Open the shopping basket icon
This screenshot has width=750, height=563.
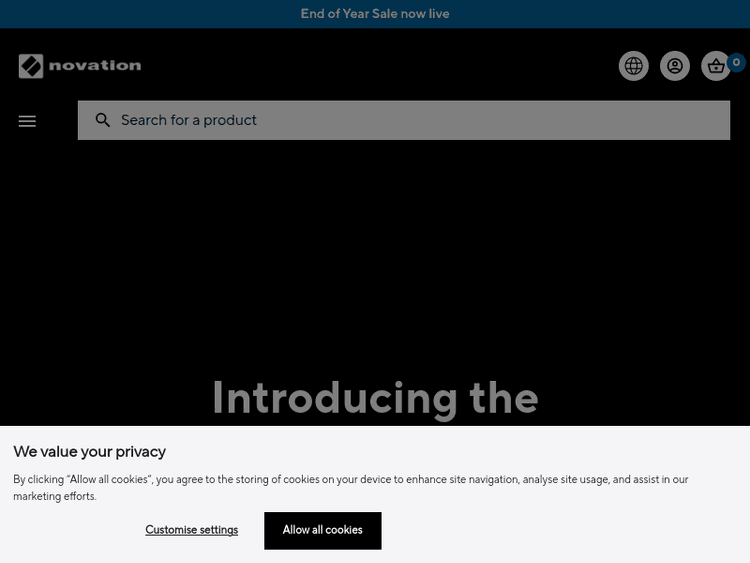(715, 67)
